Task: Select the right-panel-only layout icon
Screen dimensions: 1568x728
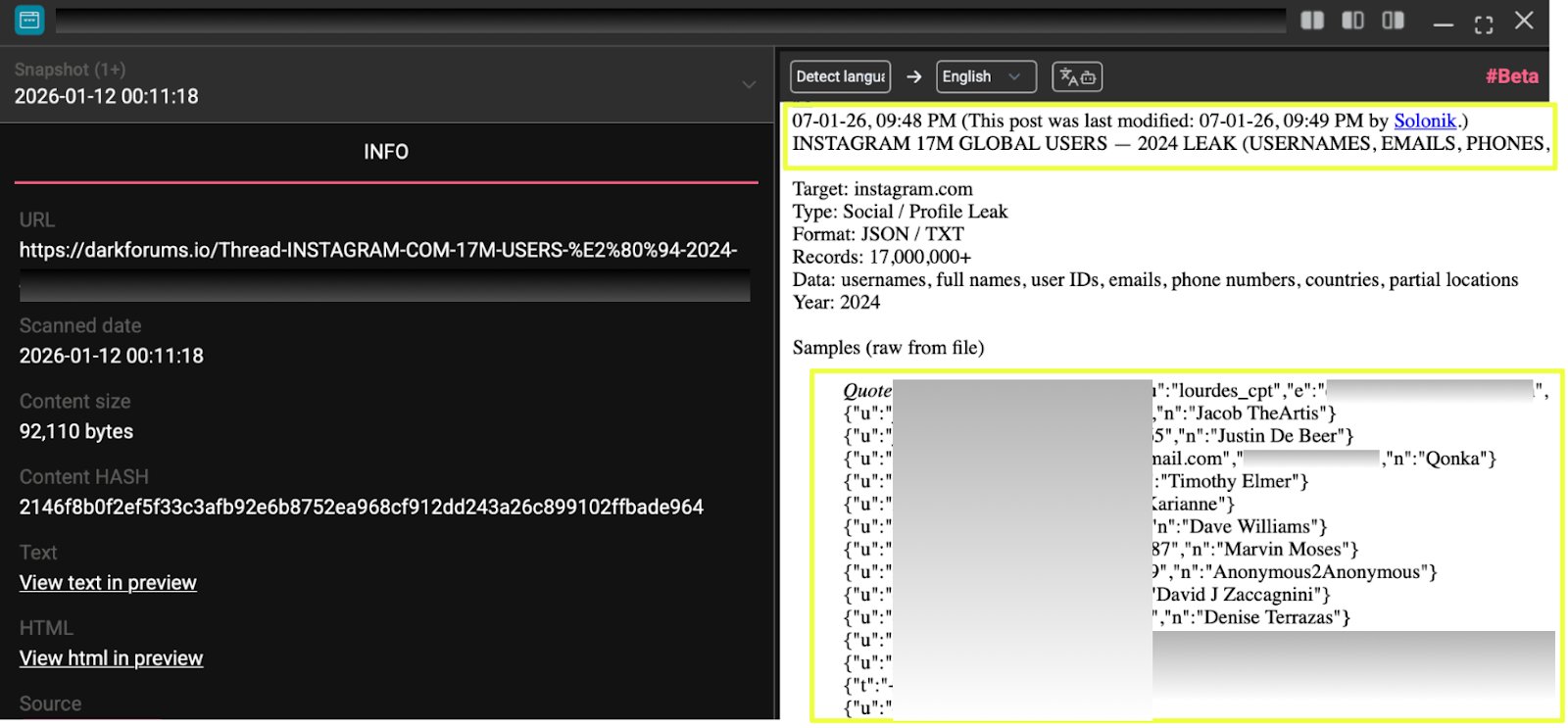Action: coord(1393,21)
